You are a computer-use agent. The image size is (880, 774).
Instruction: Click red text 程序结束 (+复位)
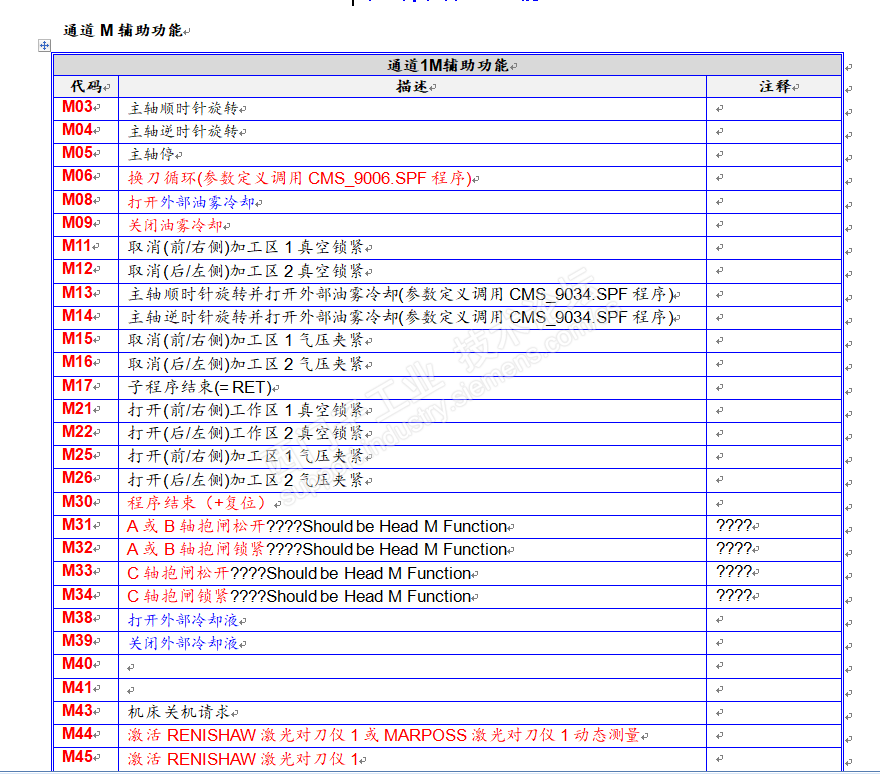[x=196, y=503]
